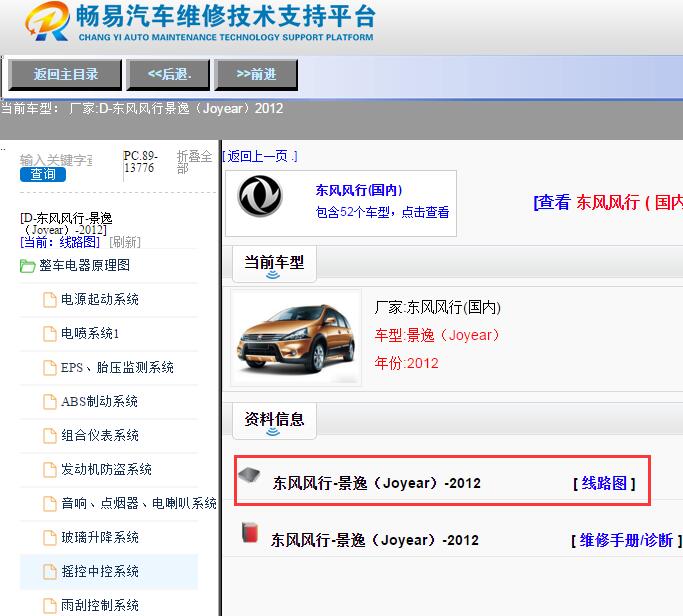Open 摇控中控系统 tree item
683x616 pixels.
tap(100, 572)
